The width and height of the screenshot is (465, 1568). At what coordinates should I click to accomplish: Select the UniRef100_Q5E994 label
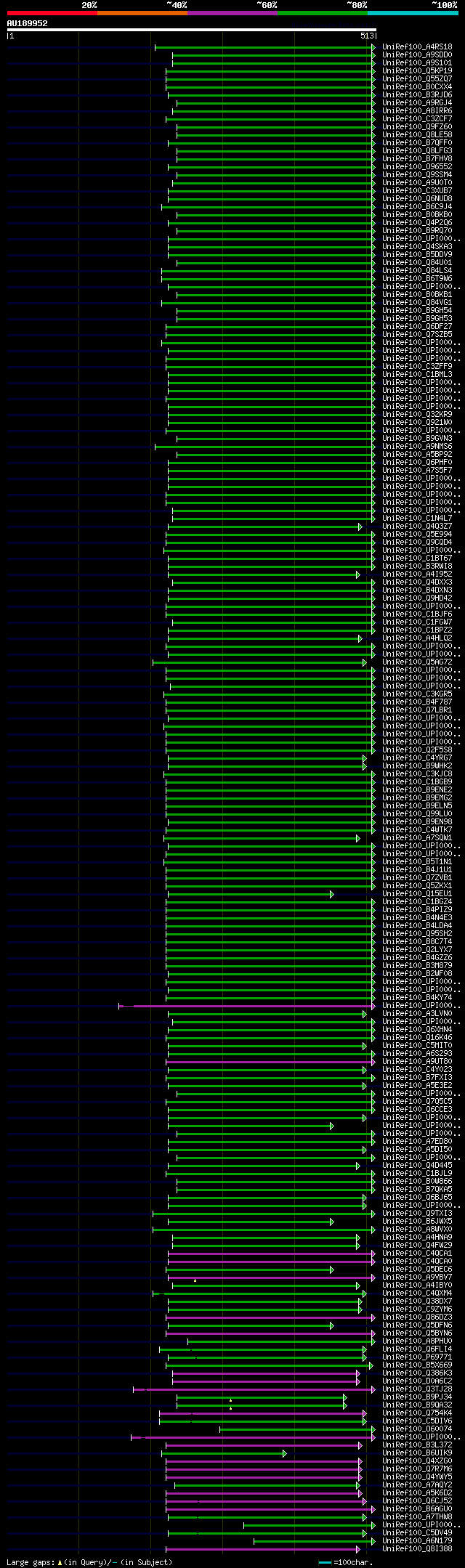click(x=417, y=535)
